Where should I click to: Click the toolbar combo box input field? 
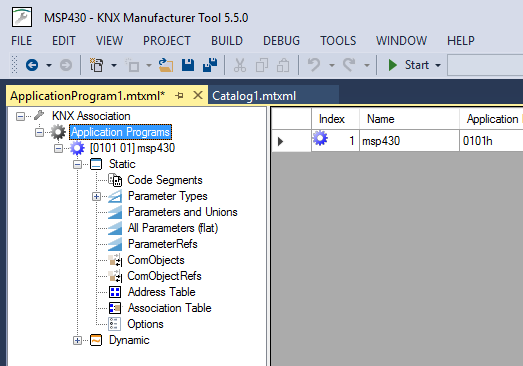click(x=485, y=65)
